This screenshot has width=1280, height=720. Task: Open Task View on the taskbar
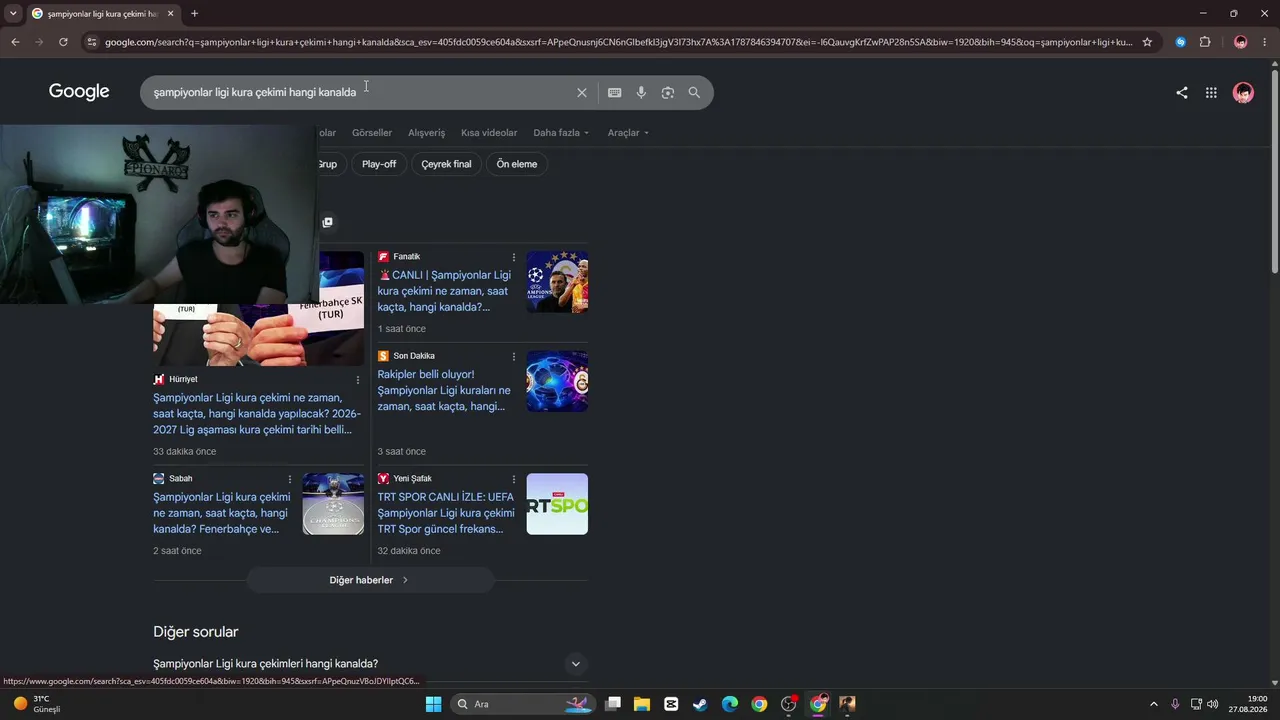[613, 704]
